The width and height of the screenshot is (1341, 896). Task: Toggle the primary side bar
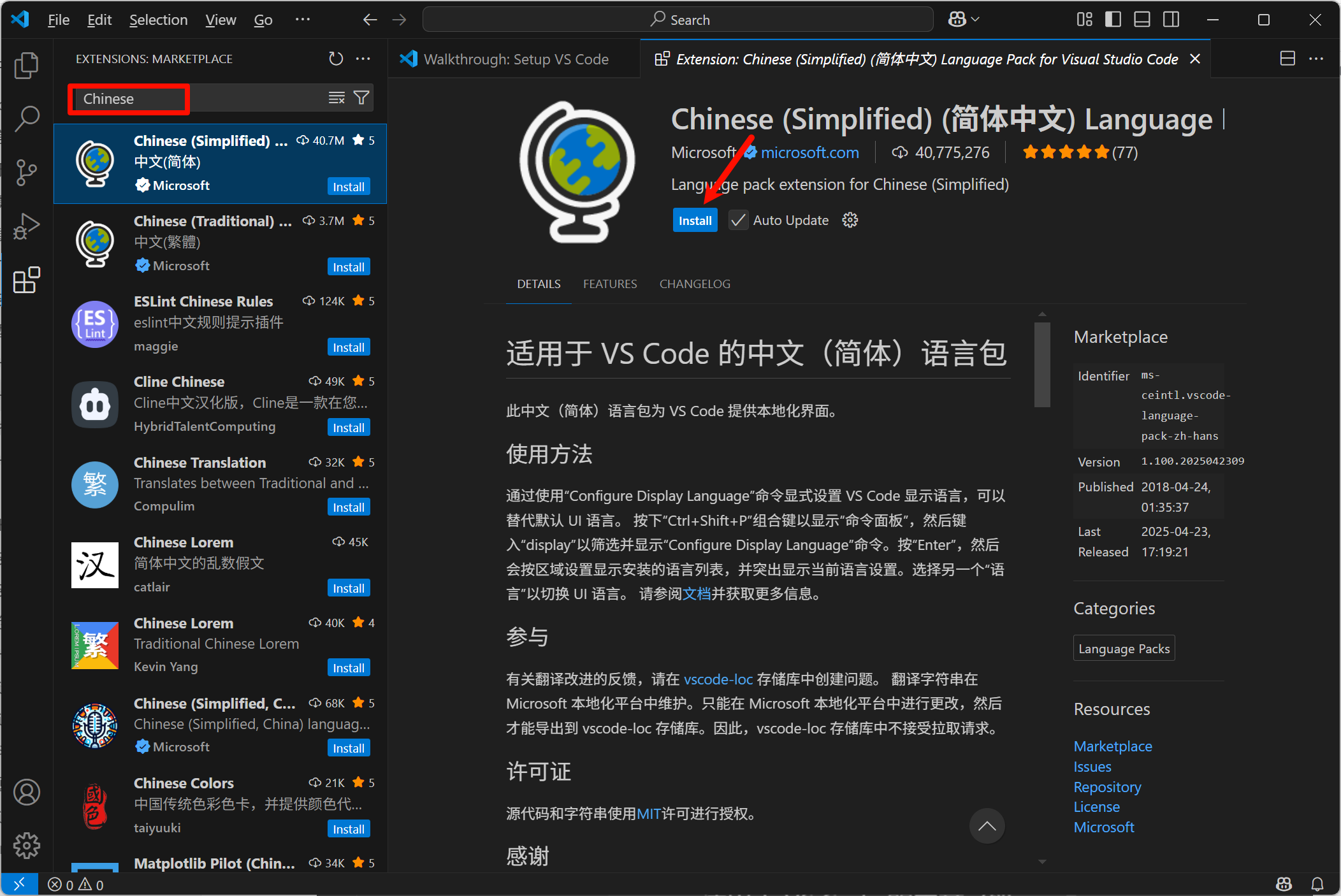pyautogui.click(x=1113, y=20)
